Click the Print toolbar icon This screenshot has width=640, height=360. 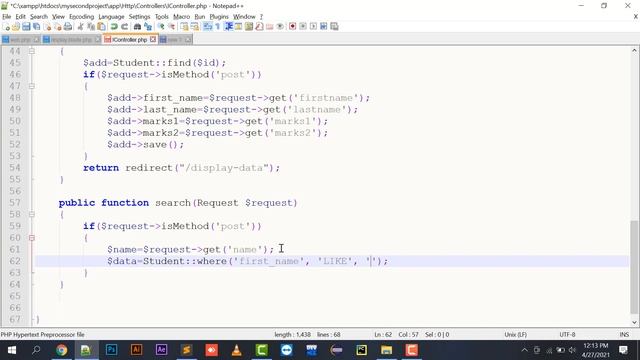68,27
